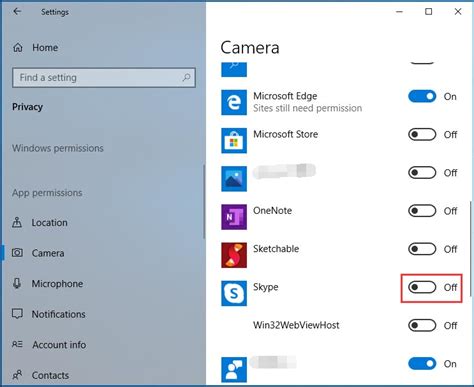
Task: Click the Sites still need permission text
Action: (307, 108)
